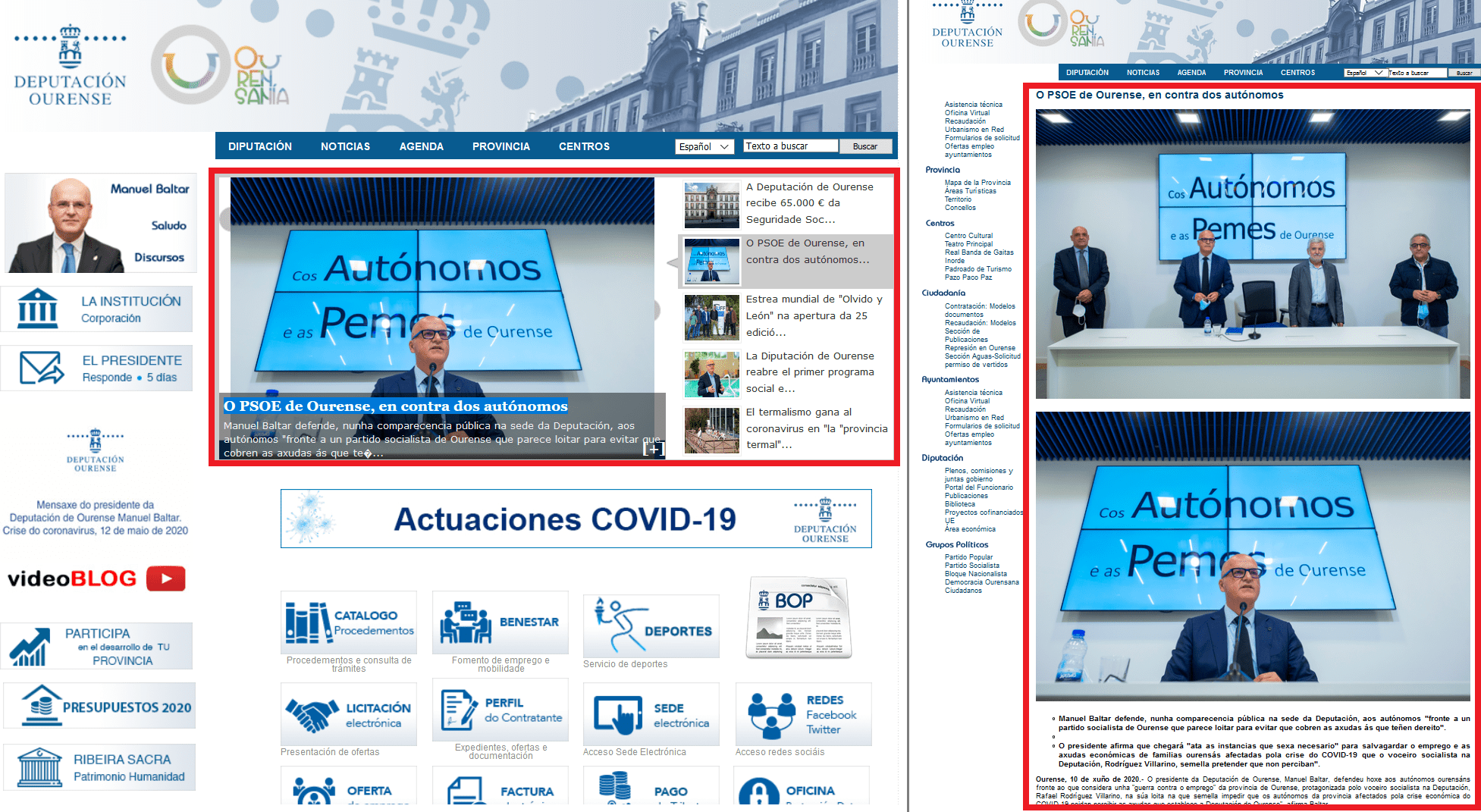Viewport: 1481px width, 812px height.
Task: Open the Presupuestos 2020 banner link
Action: pyautogui.click(x=99, y=706)
